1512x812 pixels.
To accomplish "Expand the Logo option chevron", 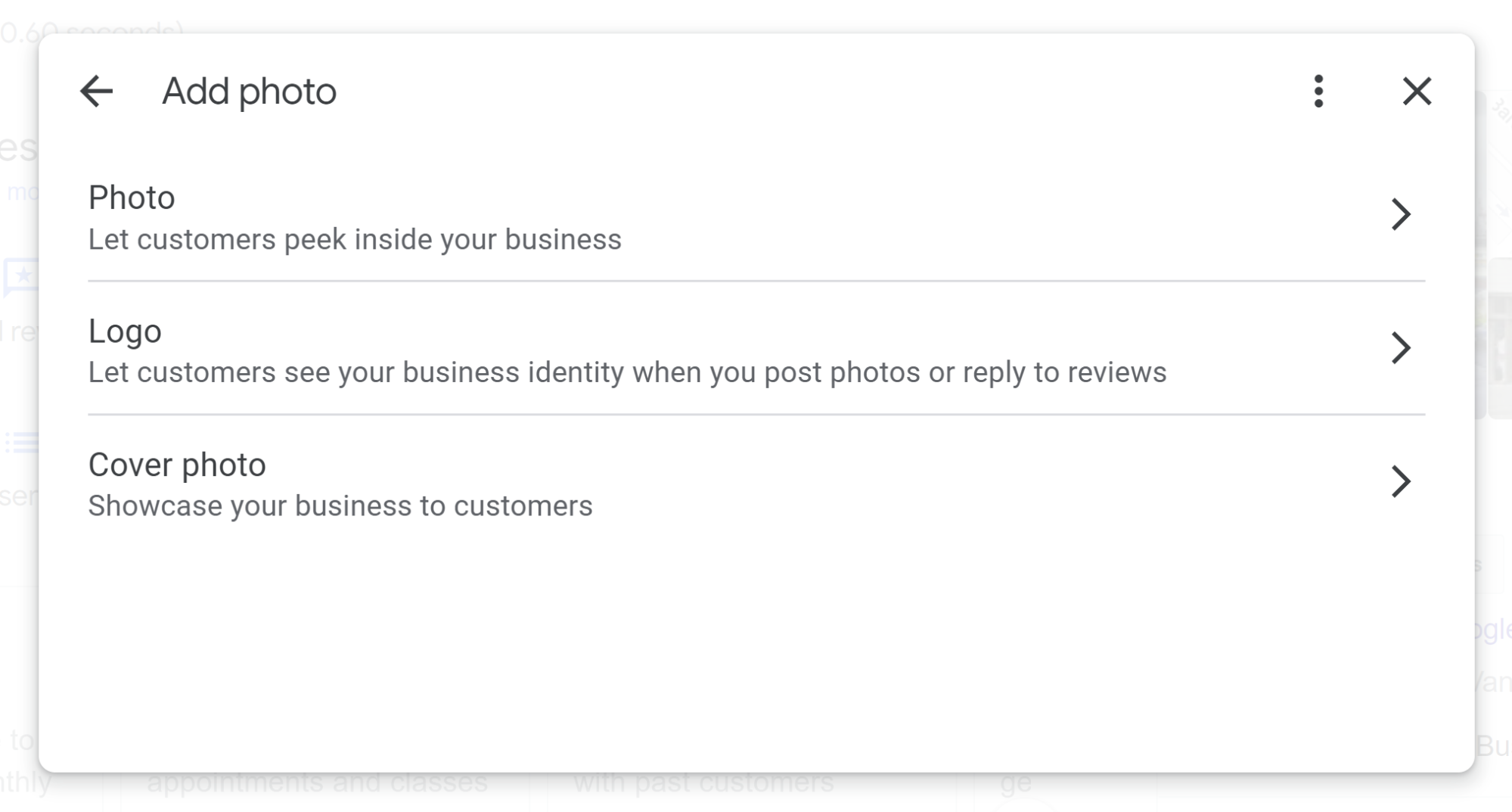I will 1401,348.
